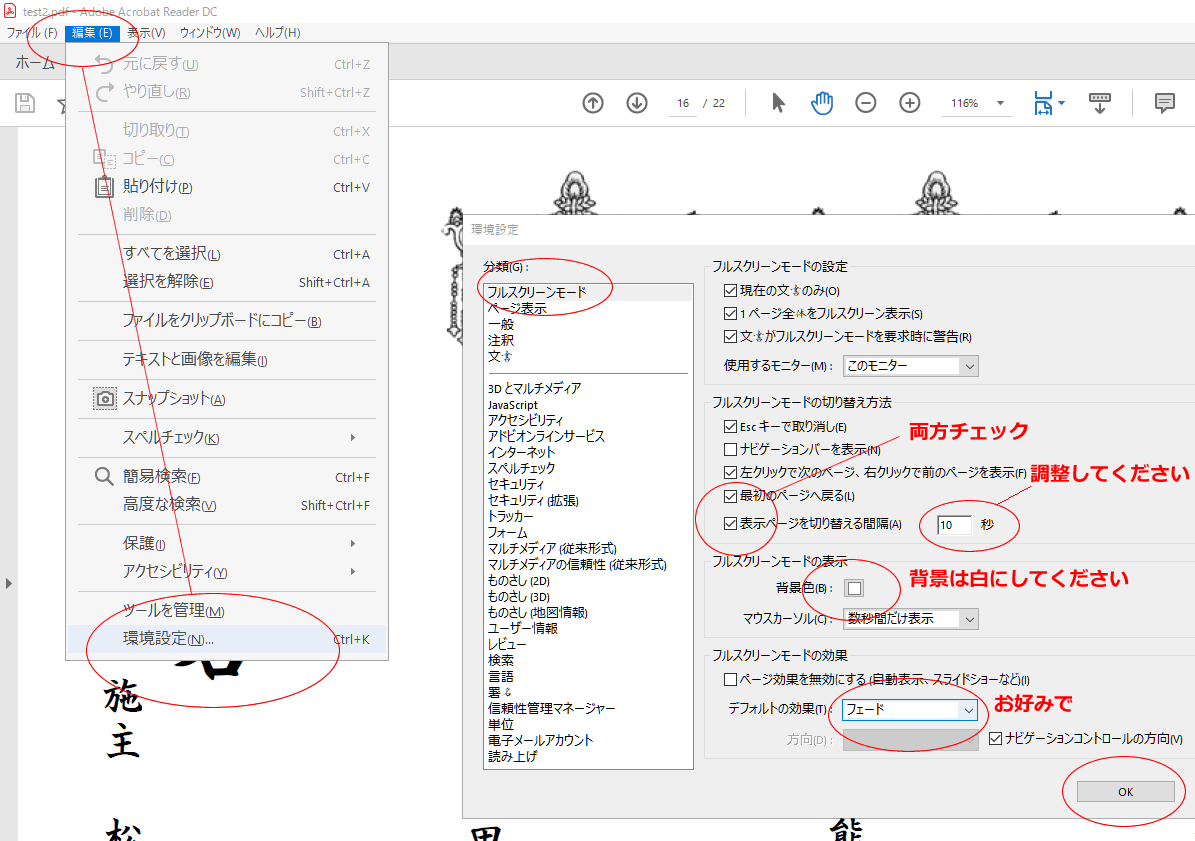Click the save document icon
The height and width of the screenshot is (841, 1195).
click(24, 102)
